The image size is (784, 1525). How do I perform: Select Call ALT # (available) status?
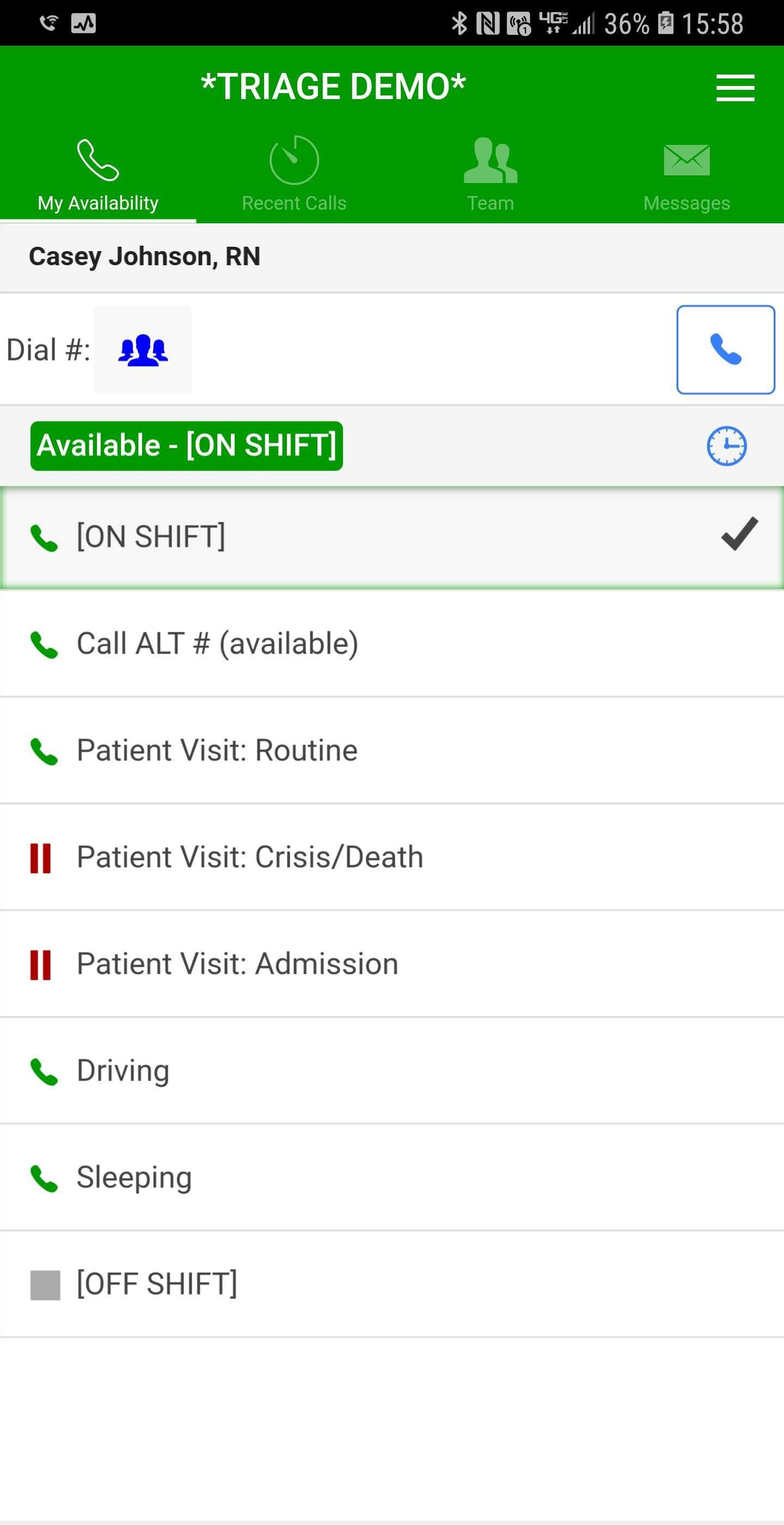point(390,644)
